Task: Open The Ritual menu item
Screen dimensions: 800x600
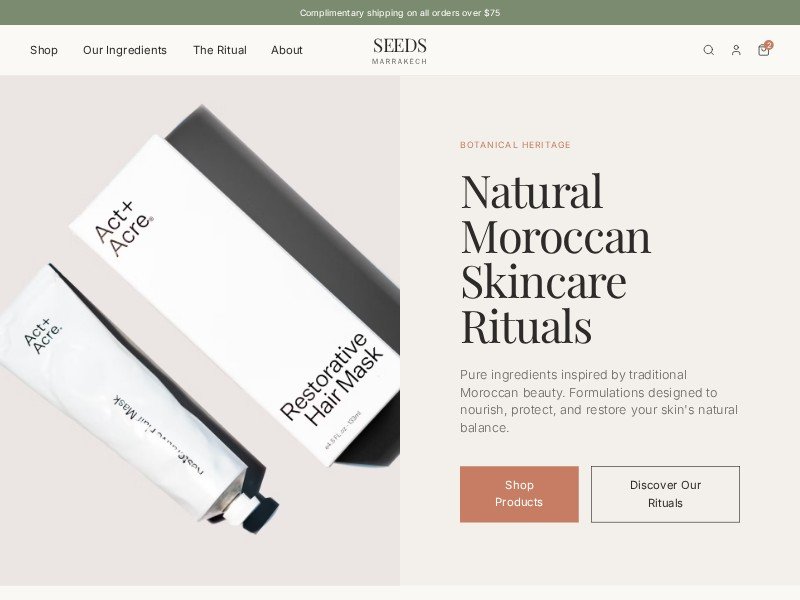Action: pyautogui.click(x=220, y=50)
